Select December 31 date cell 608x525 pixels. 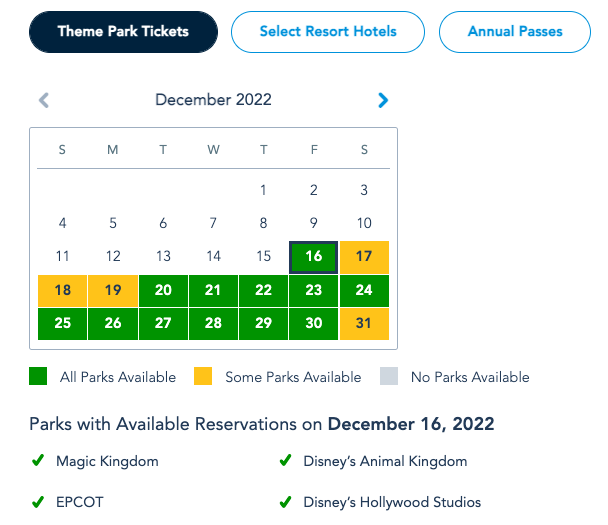click(364, 324)
